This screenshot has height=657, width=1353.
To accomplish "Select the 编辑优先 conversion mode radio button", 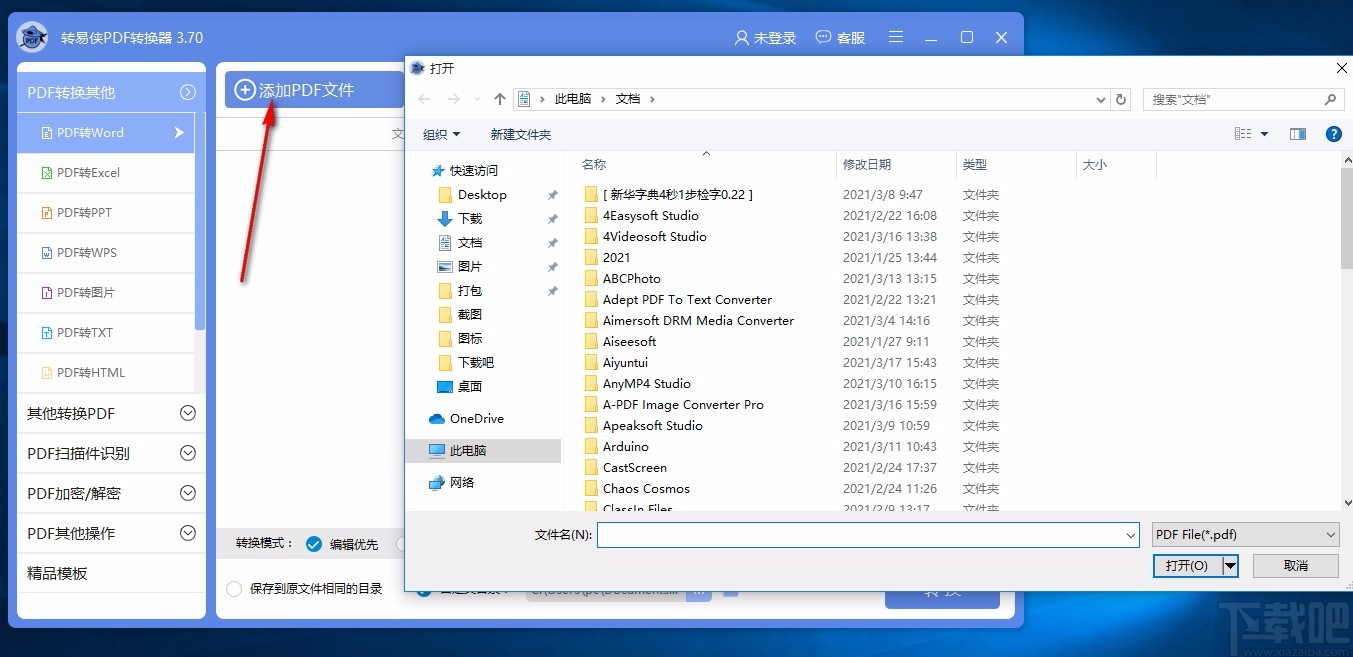I will tap(314, 544).
